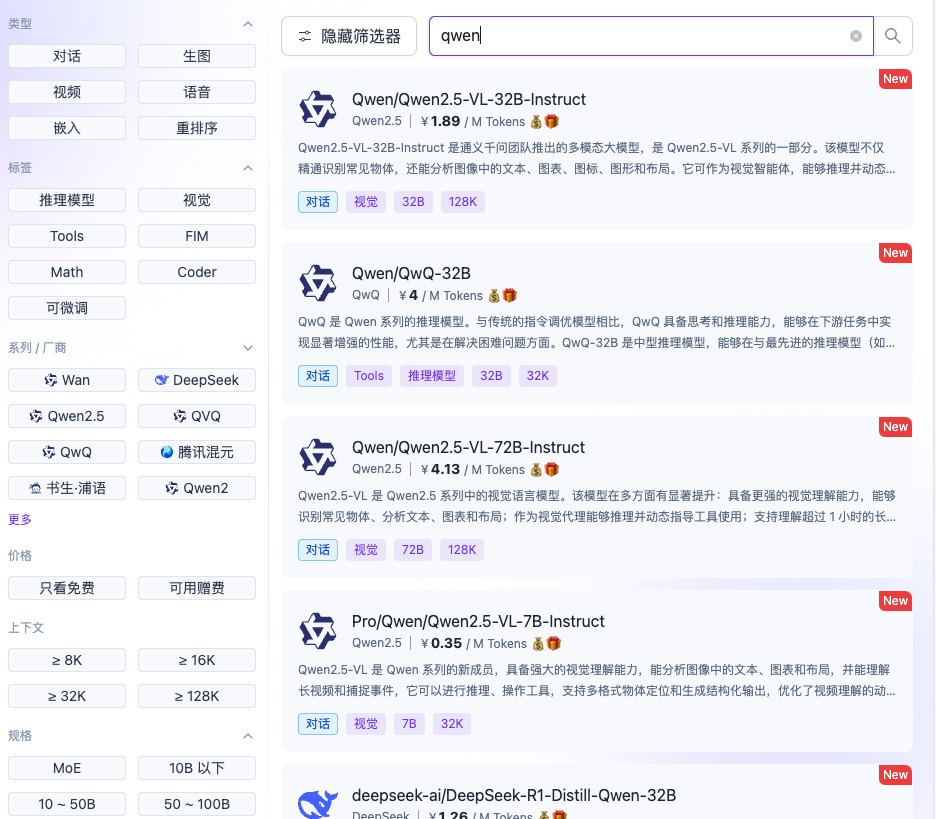Click money bag icon on Qwen2.5-VL-7B-Instruct price
Screen dimensions: 936x819
[x=538, y=644]
